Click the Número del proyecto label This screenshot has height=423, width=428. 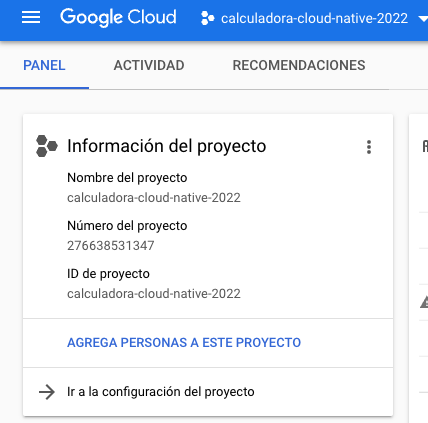click(127, 226)
